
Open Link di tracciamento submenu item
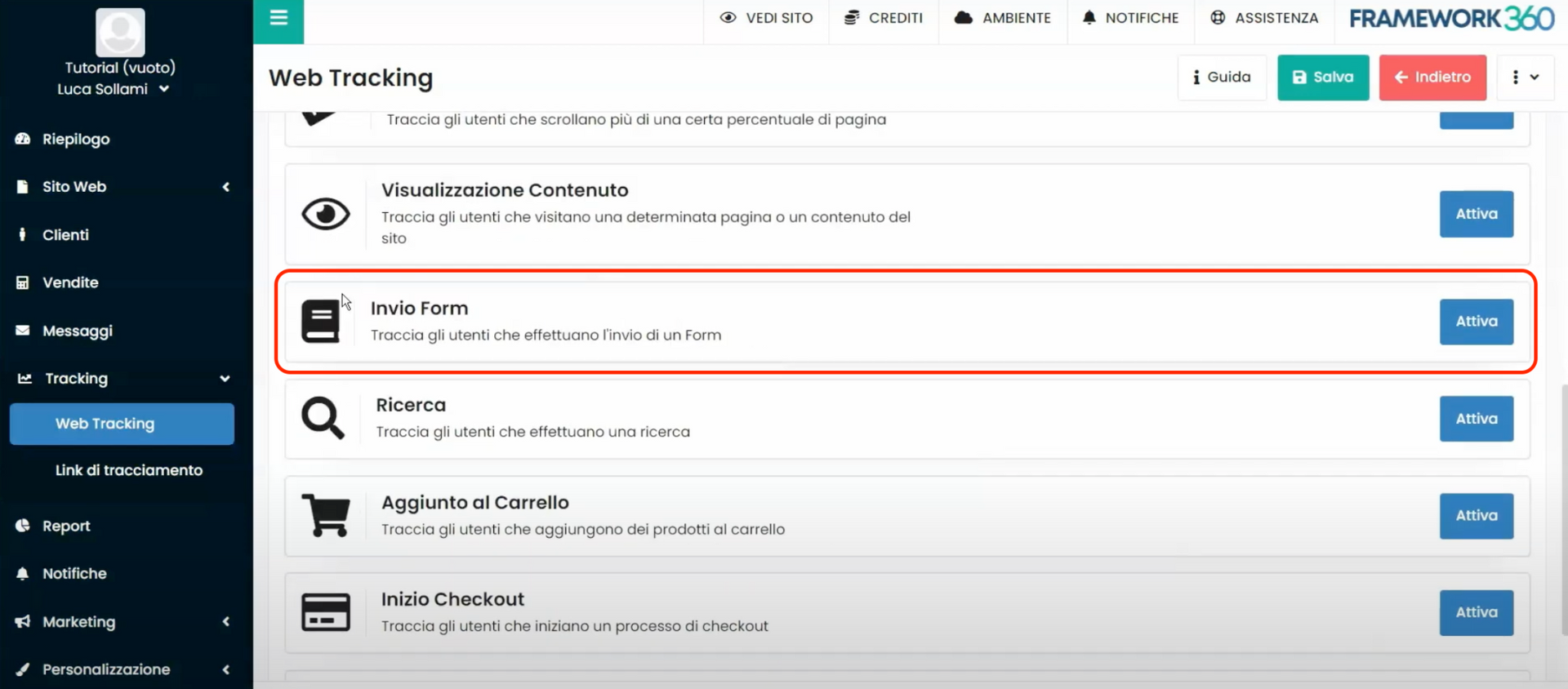[x=128, y=470]
